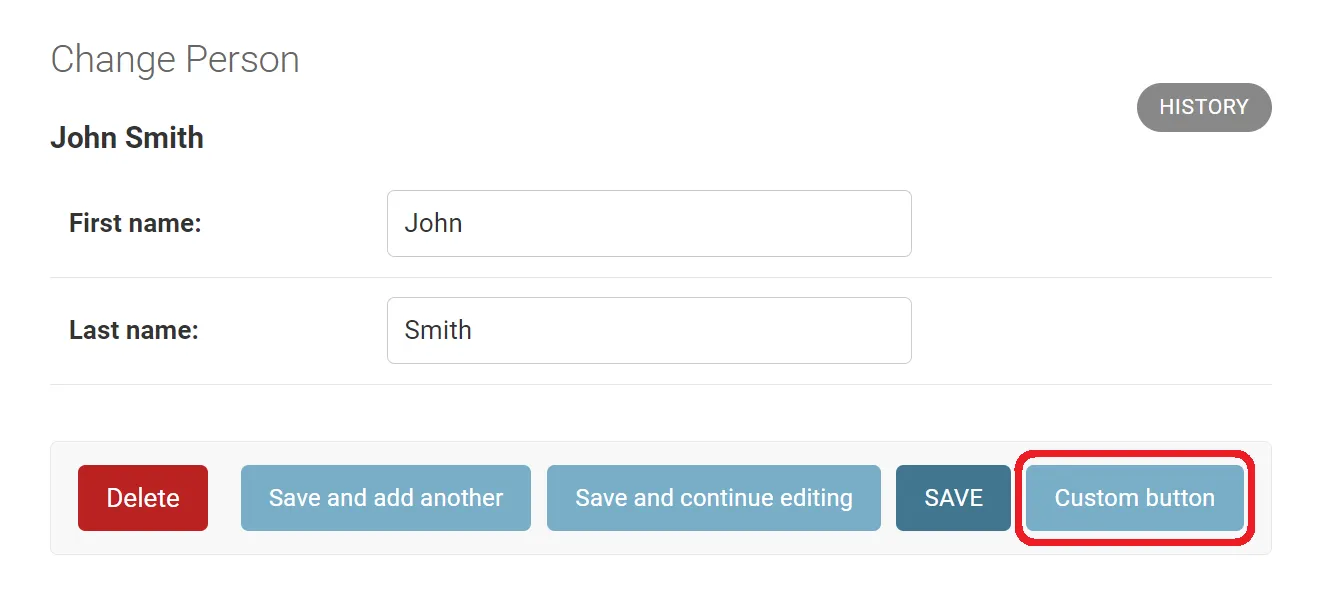Click the red Delete button

pos(143,498)
